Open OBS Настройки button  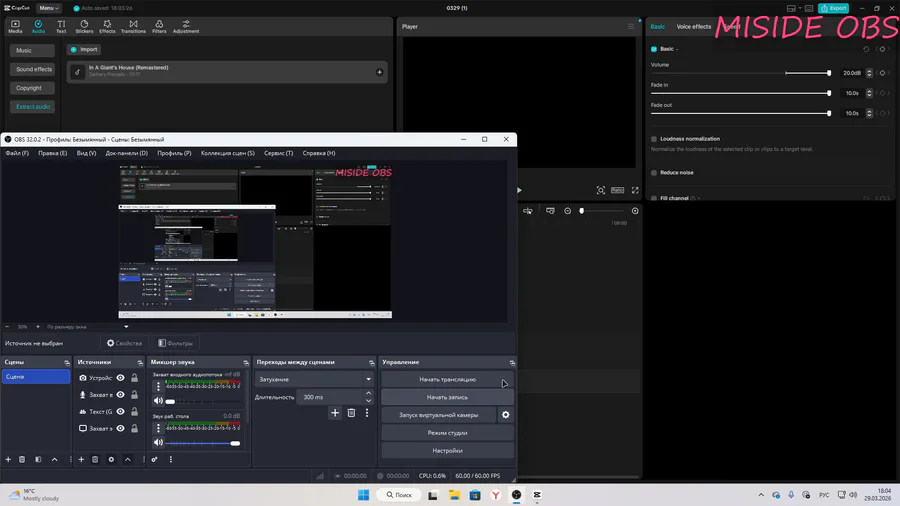point(447,450)
